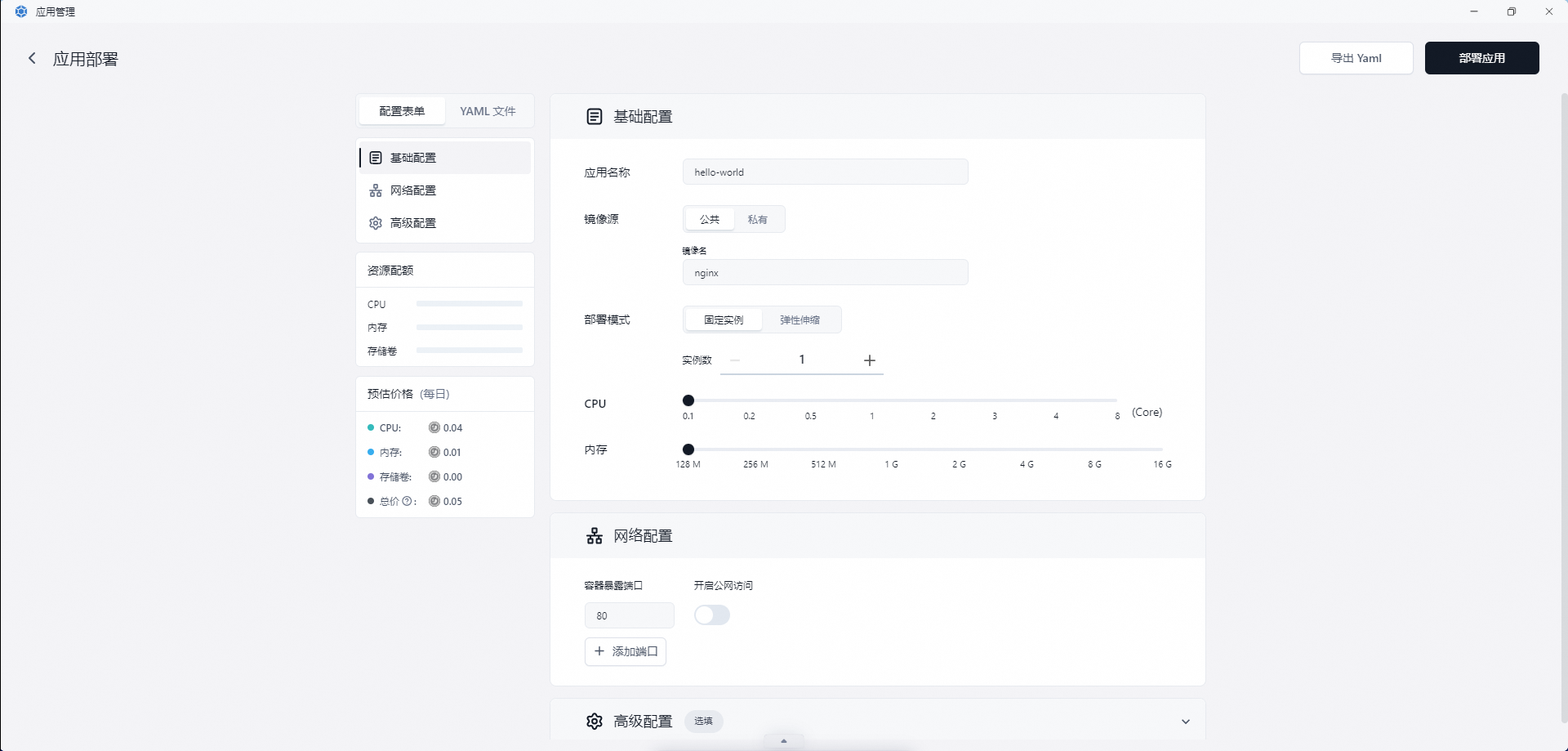Click the 预估价格 (每日) panel title
Image resolution: width=1568 pixels, height=751 pixels.
(x=408, y=394)
